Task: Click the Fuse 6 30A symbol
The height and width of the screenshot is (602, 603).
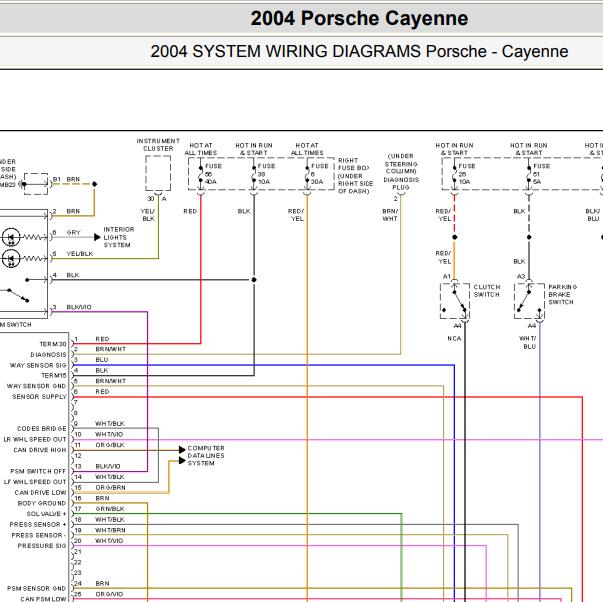Action: [x=307, y=174]
